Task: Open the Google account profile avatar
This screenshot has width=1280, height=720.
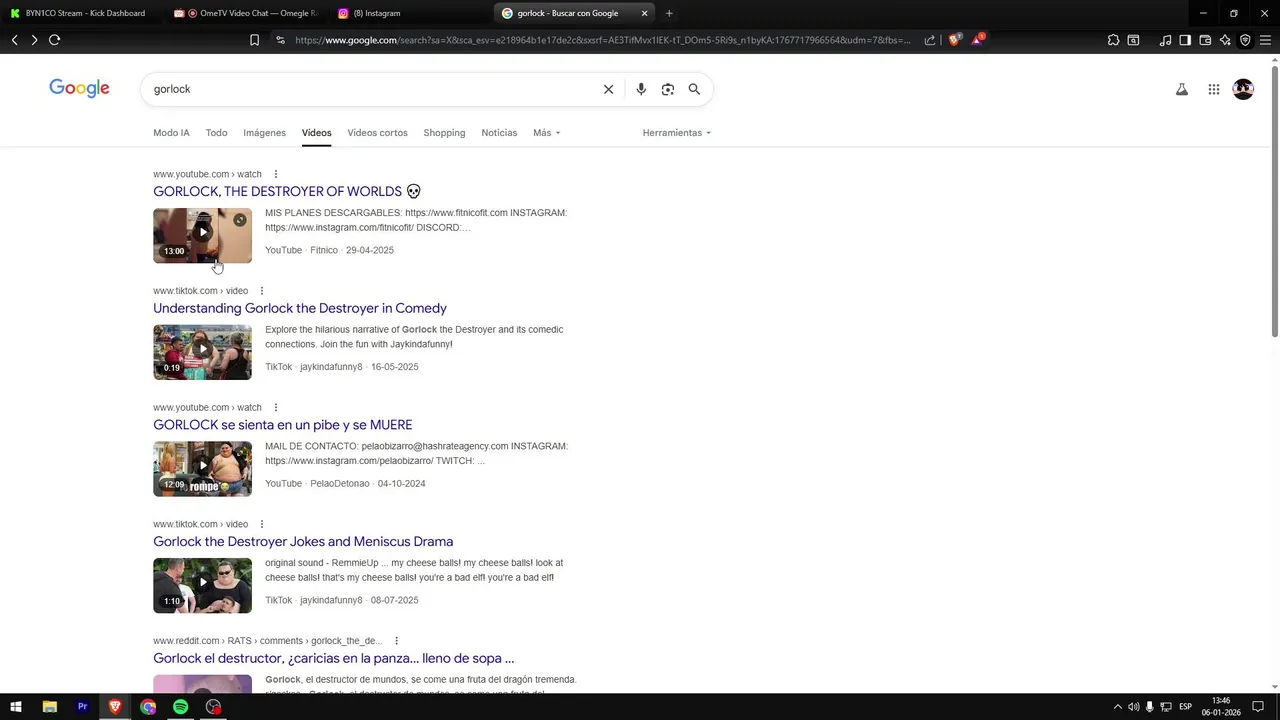Action: click(x=1244, y=89)
